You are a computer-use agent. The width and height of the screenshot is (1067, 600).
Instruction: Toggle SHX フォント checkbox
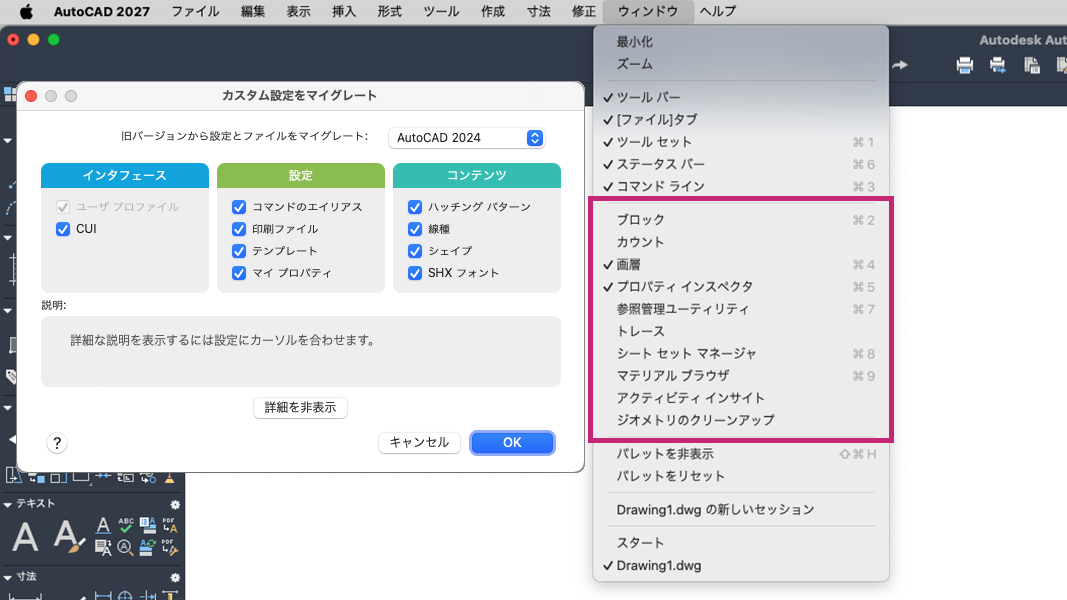click(x=415, y=273)
